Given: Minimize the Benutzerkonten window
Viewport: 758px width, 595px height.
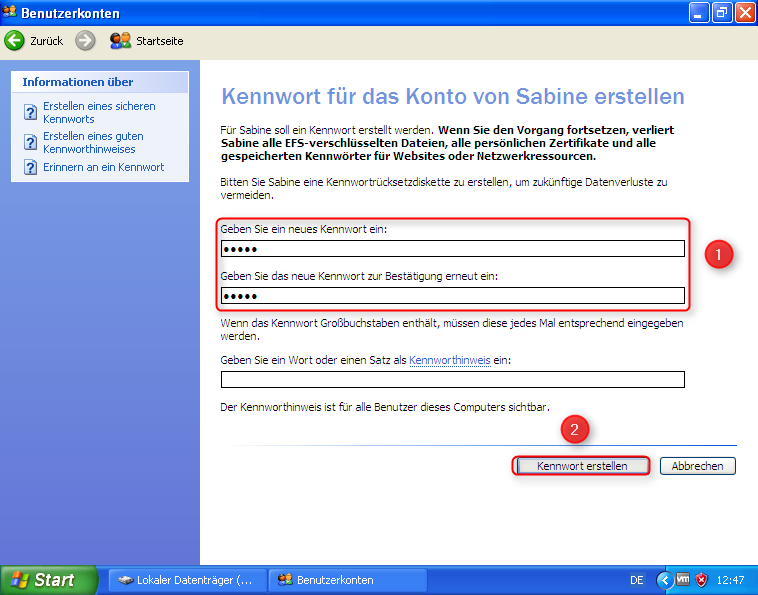Looking at the screenshot, I should point(699,13).
